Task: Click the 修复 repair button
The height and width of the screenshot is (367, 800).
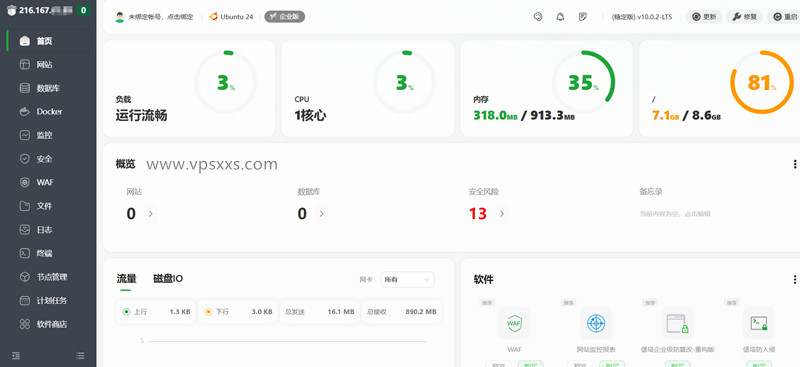Action: [x=744, y=17]
